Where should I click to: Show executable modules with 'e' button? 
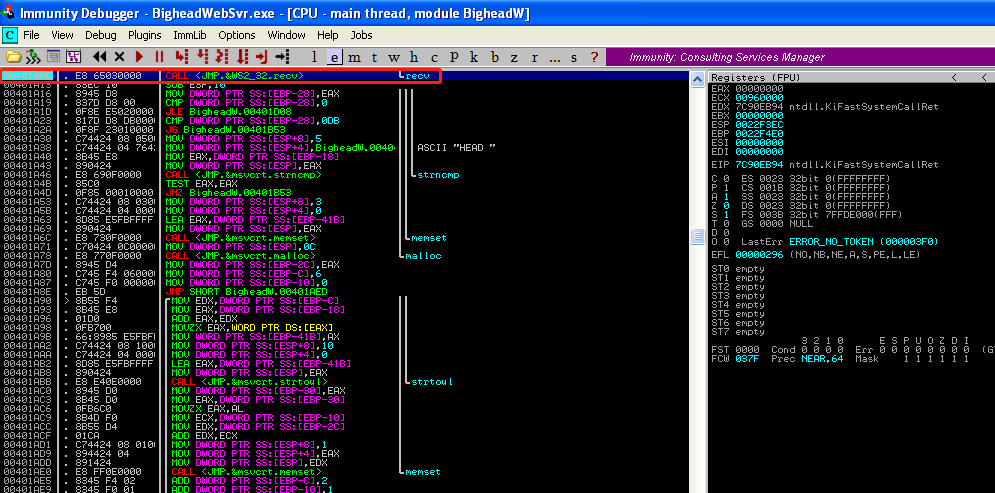click(x=334, y=57)
